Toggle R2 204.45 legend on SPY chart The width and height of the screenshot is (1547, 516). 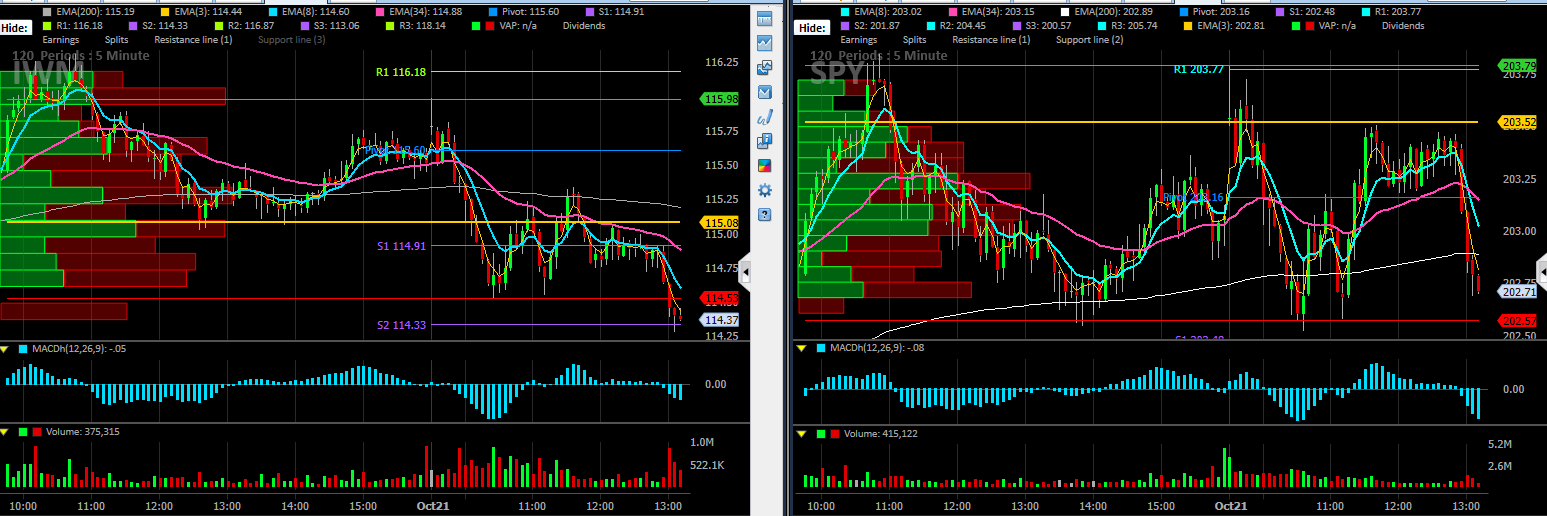coord(958,25)
